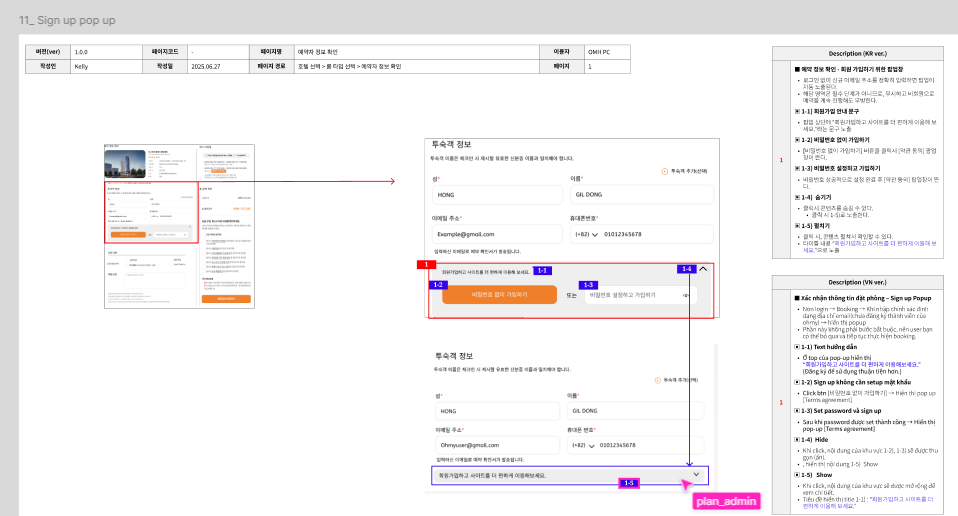958x516 pixels.
Task: Select the blue 1-4 annotation tag
Action: coord(686,269)
